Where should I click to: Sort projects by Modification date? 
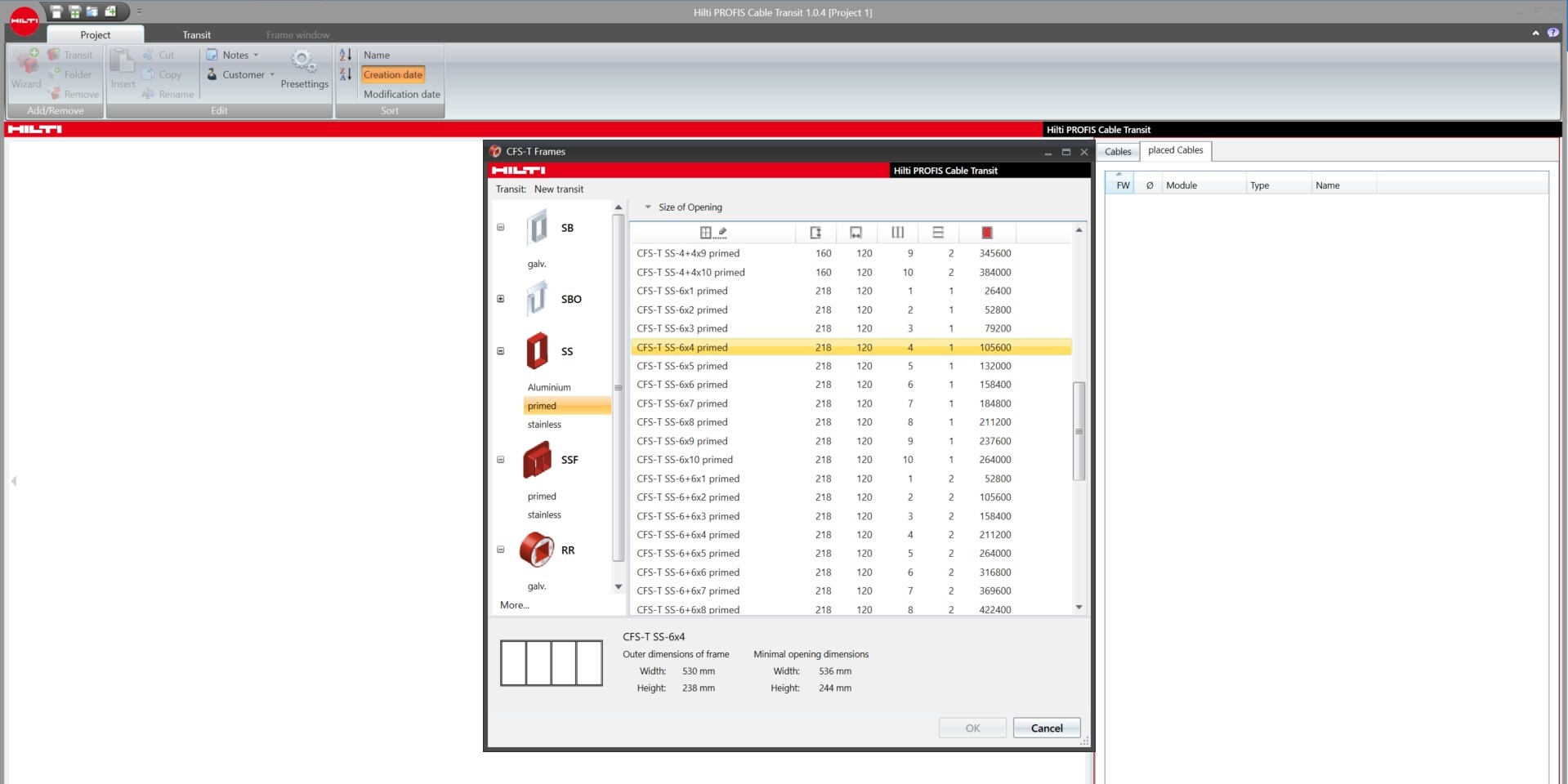coord(401,94)
